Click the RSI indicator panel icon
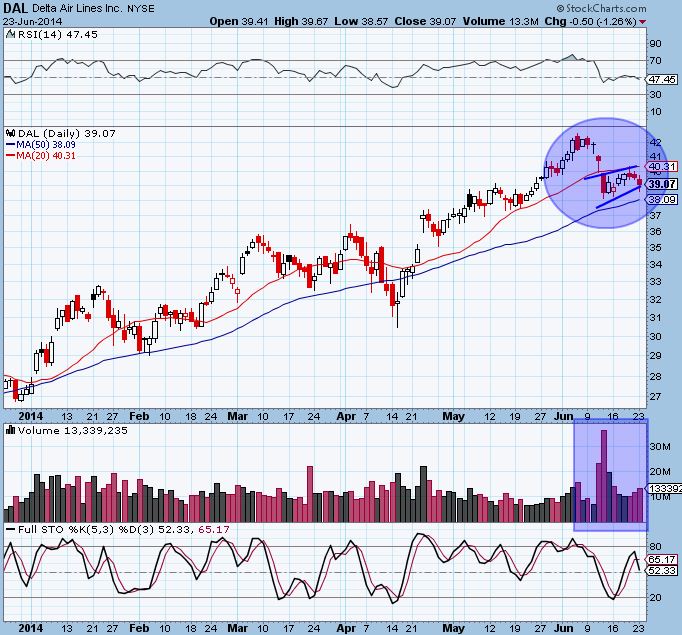This screenshot has width=682, height=635. click(x=10, y=34)
